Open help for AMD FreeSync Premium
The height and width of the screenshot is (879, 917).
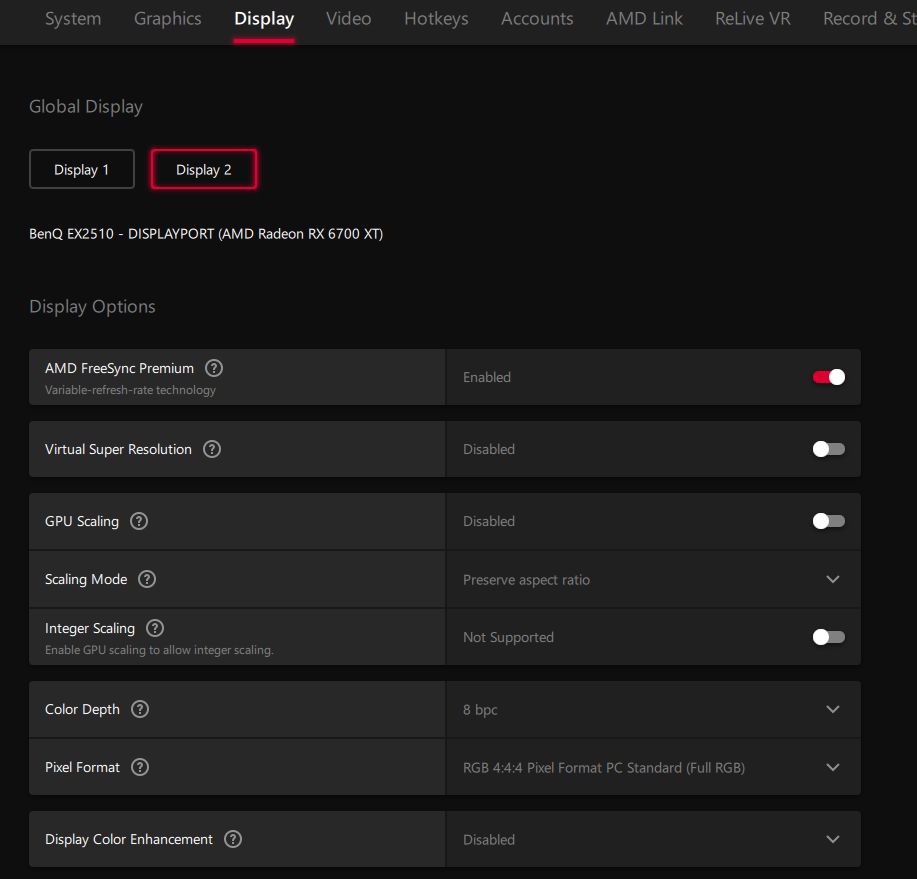tap(213, 368)
